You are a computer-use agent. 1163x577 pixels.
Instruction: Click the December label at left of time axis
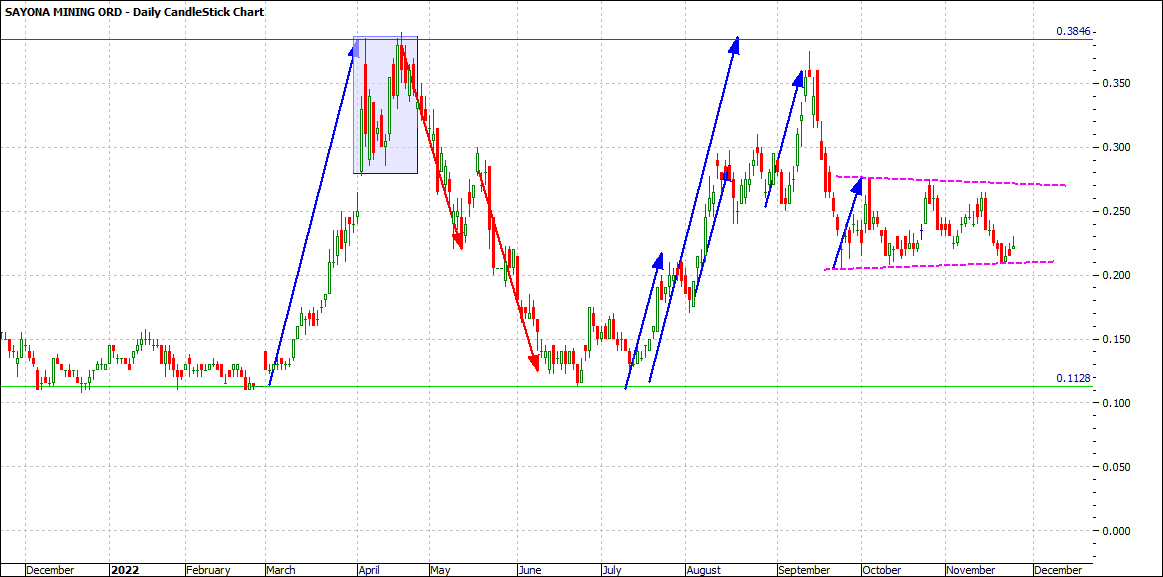click(51, 570)
